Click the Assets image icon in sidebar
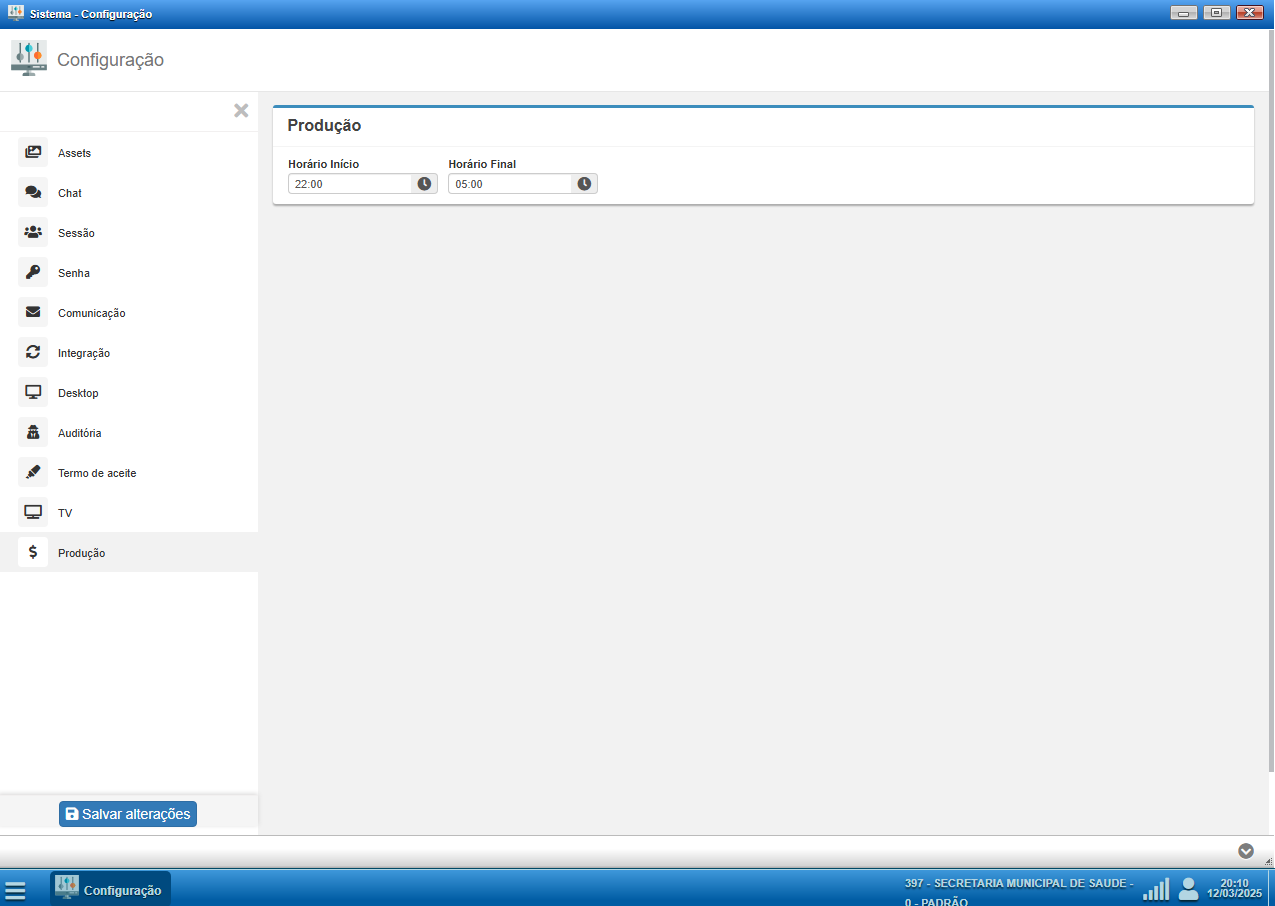 point(33,153)
